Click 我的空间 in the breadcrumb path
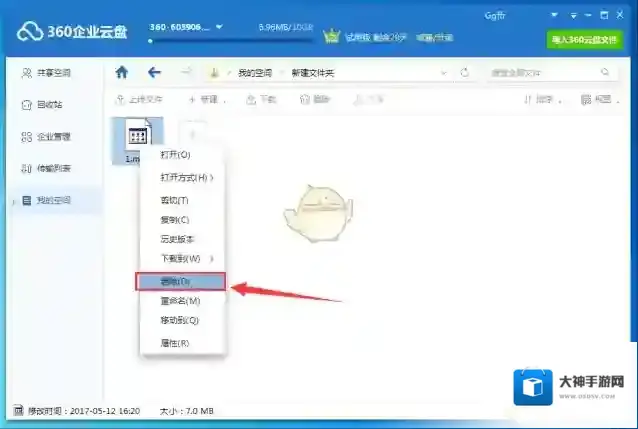The height and width of the screenshot is (429, 638). (255, 73)
